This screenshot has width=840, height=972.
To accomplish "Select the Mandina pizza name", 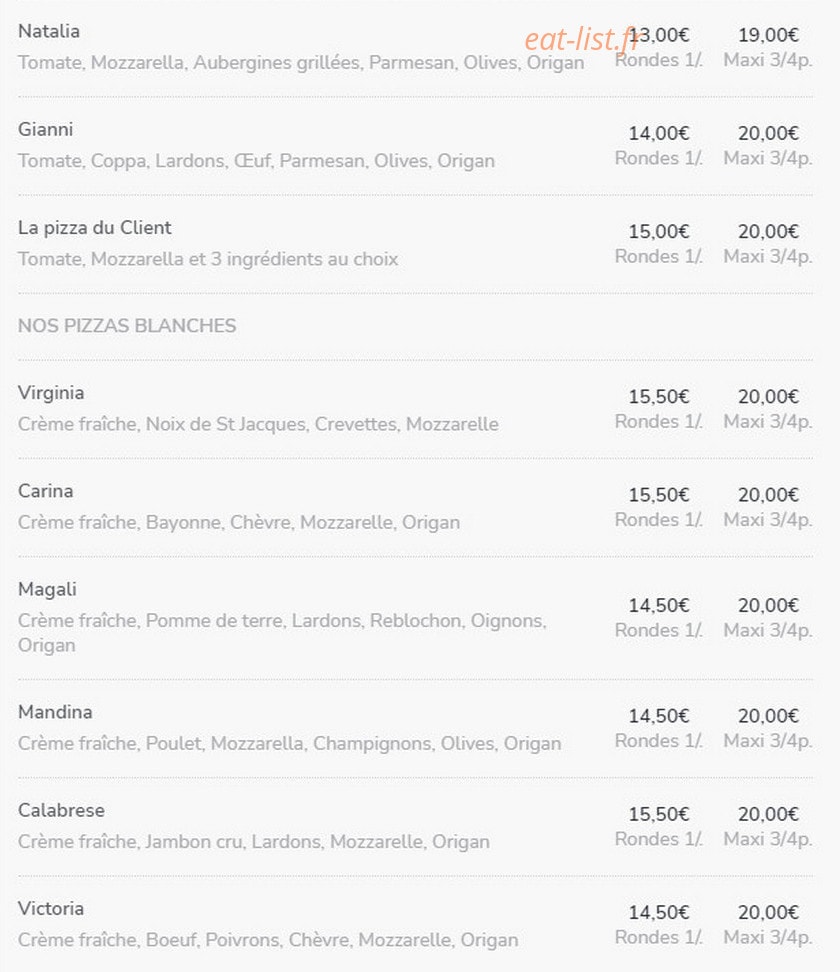I will coord(55,712).
